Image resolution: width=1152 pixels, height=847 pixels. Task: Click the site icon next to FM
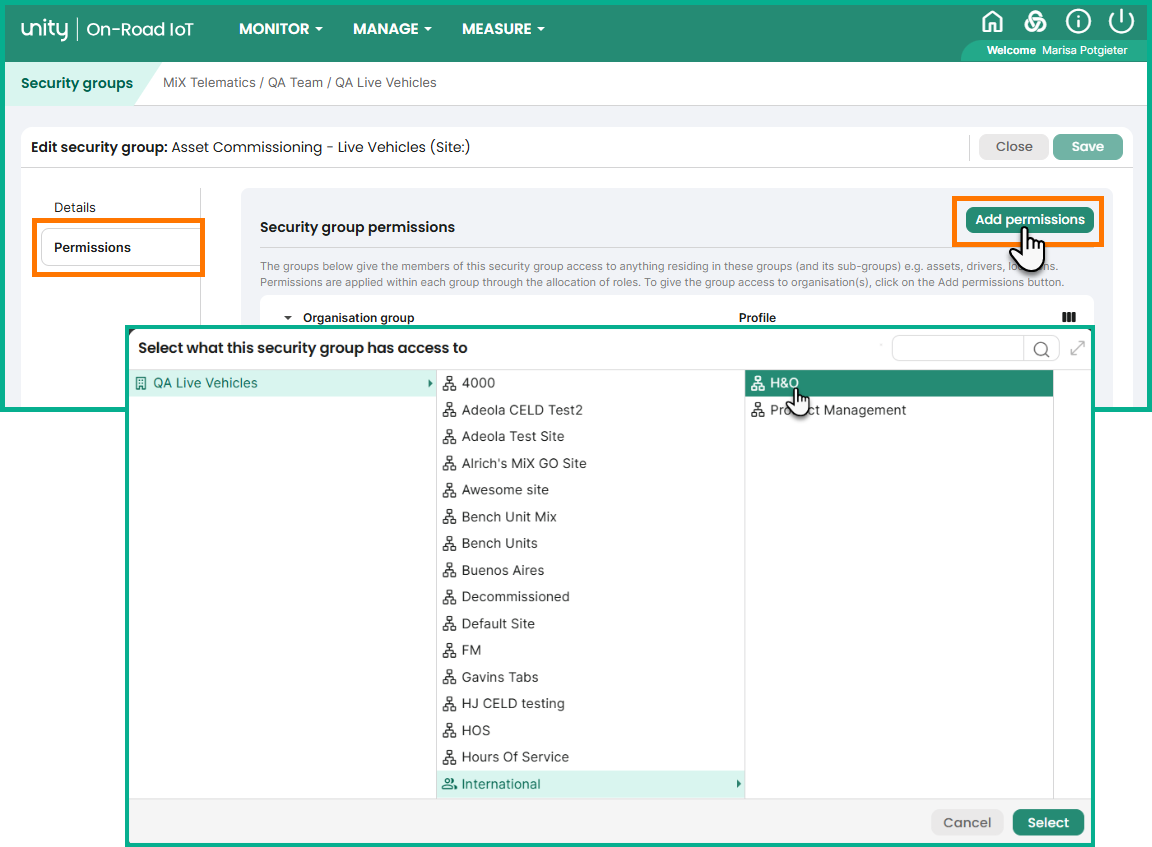coord(450,650)
